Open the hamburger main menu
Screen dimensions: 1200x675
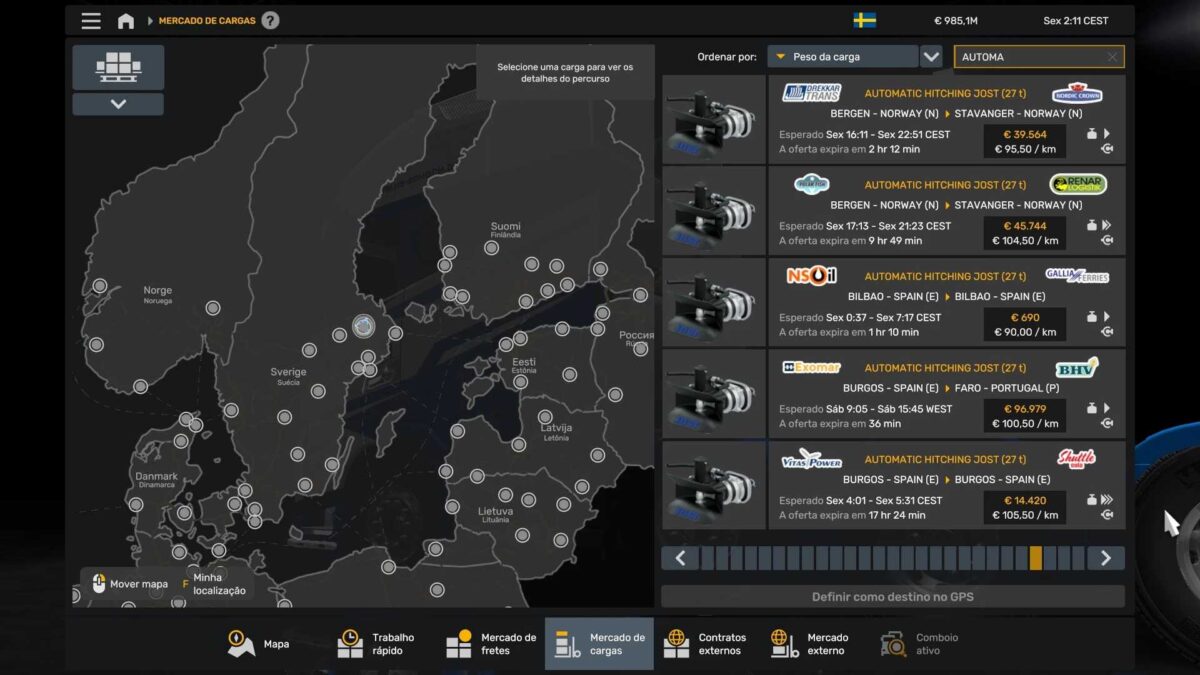tap(91, 21)
